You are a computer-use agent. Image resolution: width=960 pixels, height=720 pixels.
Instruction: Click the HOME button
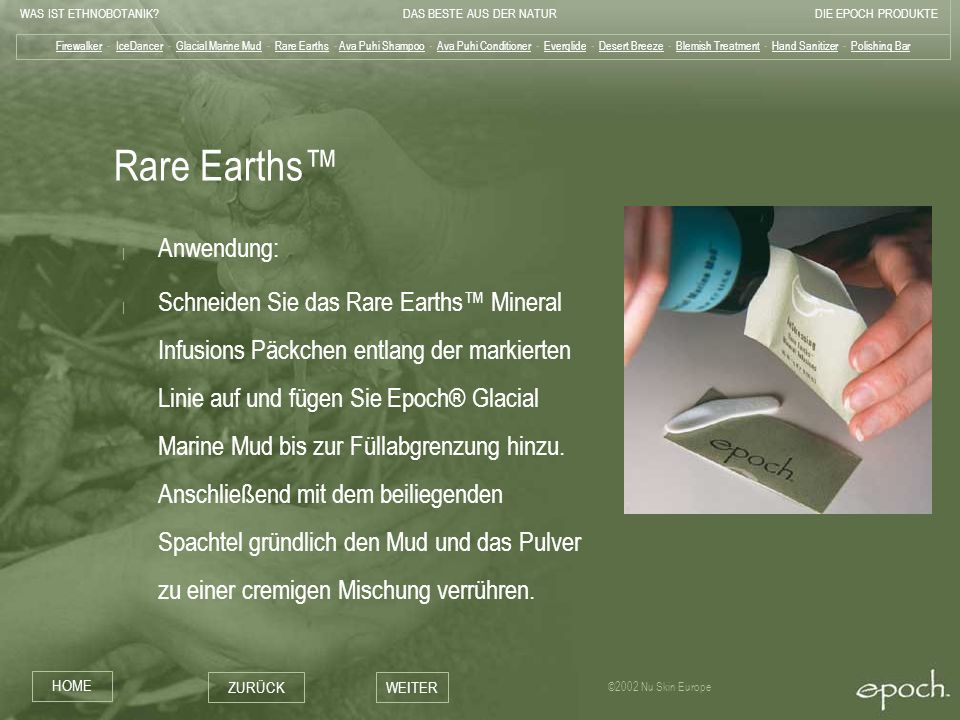tap(72, 686)
